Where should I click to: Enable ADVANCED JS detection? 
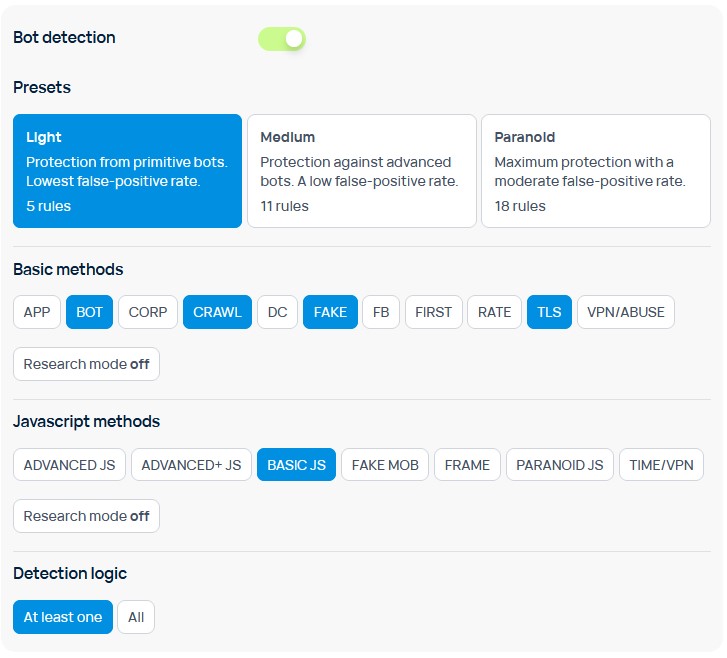(69, 465)
